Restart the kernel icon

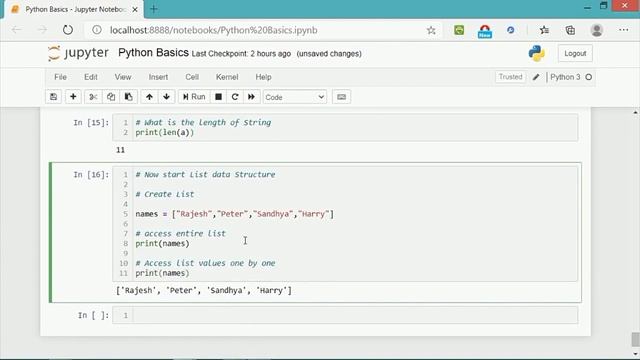coord(235,97)
